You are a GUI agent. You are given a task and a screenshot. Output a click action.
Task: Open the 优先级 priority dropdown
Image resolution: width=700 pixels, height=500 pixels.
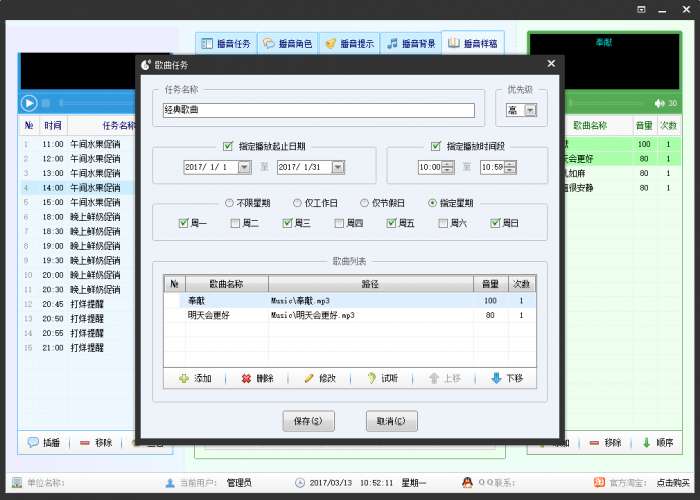point(530,110)
